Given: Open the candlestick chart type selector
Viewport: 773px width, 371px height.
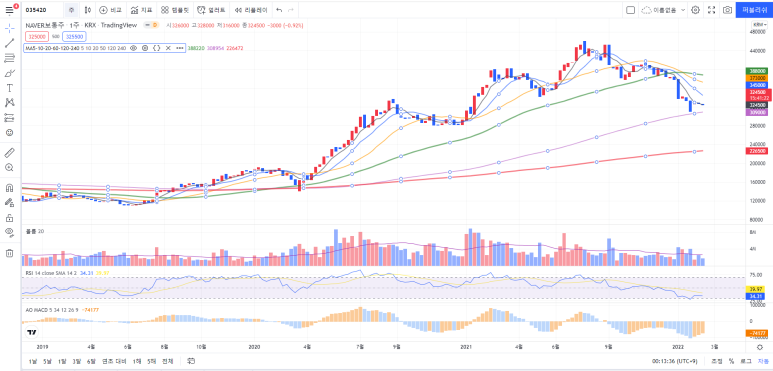Looking at the screenshot, I should (x=88, y=10).
